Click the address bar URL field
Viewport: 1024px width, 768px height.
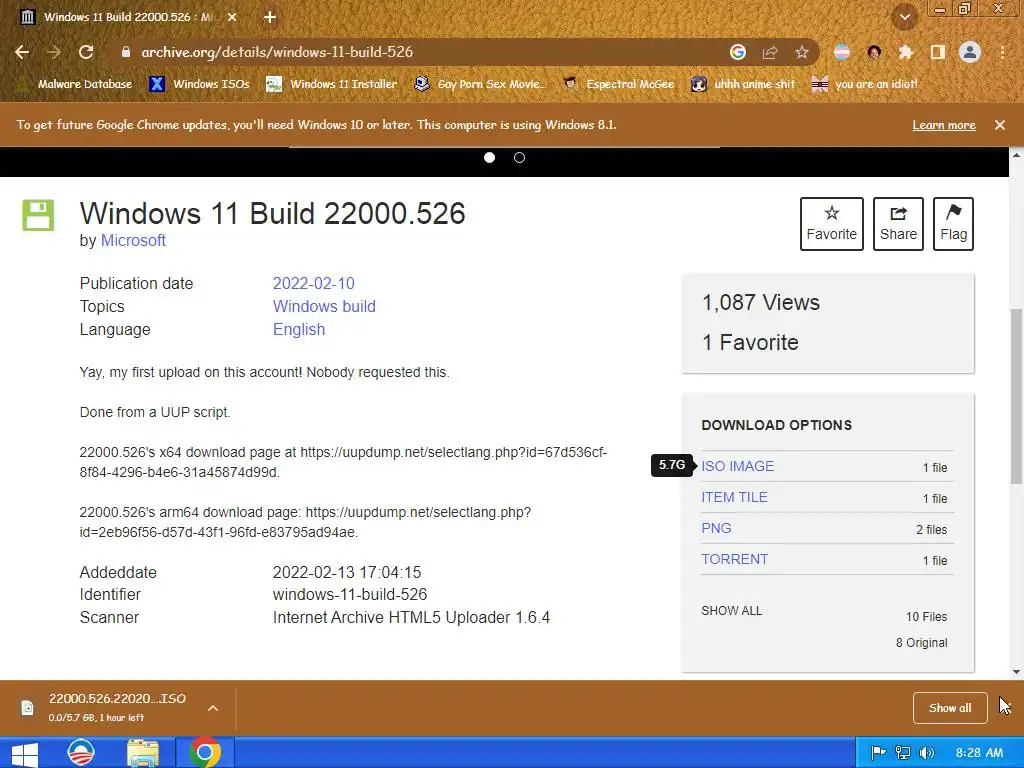tap(418, 52)
